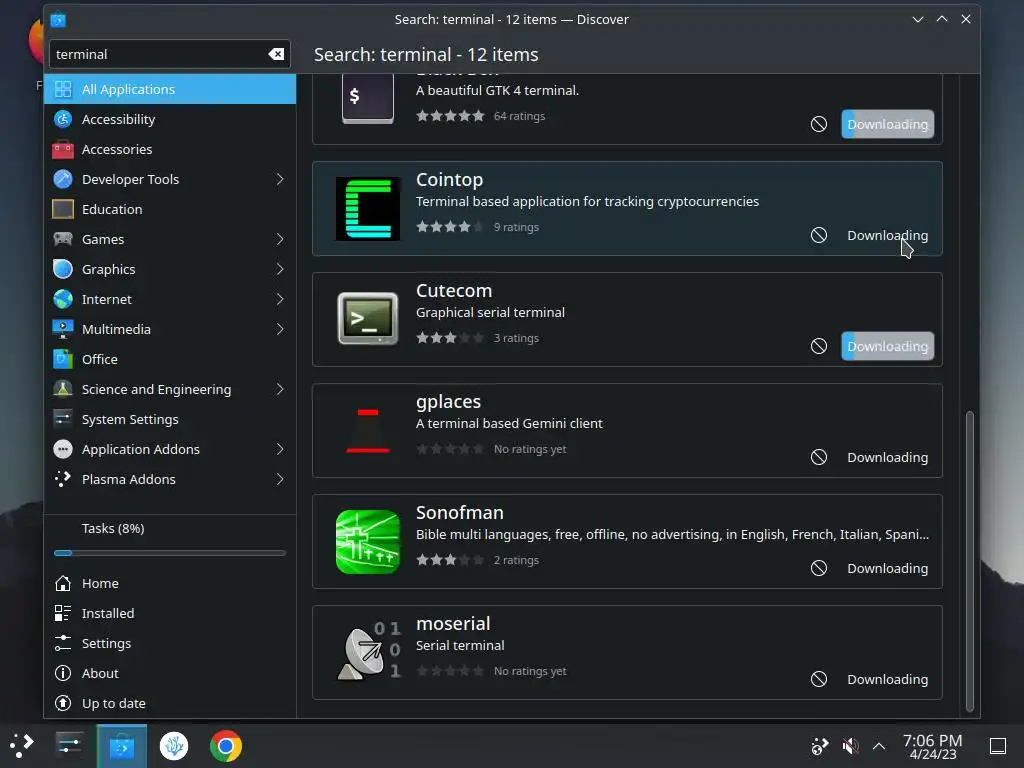The height and width of the screenshot is (768, 1024).
Task: Expand the Multimedia category
Action: (x=280, y=329)
